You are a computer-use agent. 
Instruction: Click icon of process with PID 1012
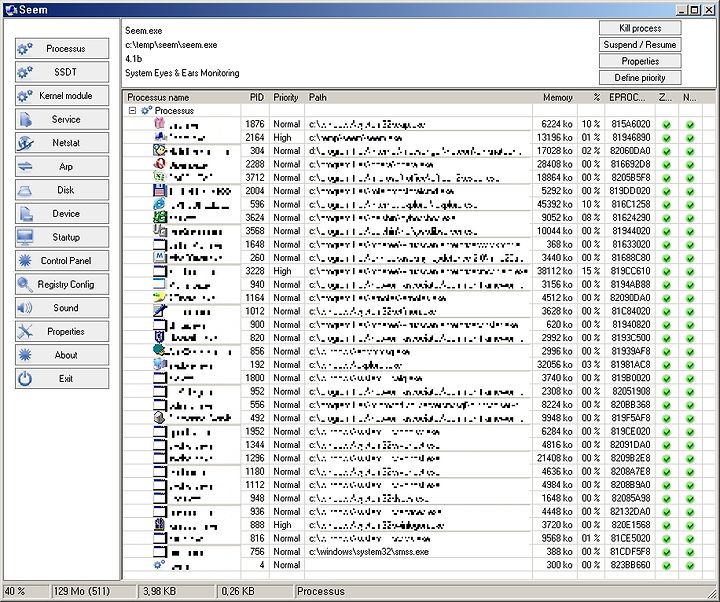[x=159, y=311]
